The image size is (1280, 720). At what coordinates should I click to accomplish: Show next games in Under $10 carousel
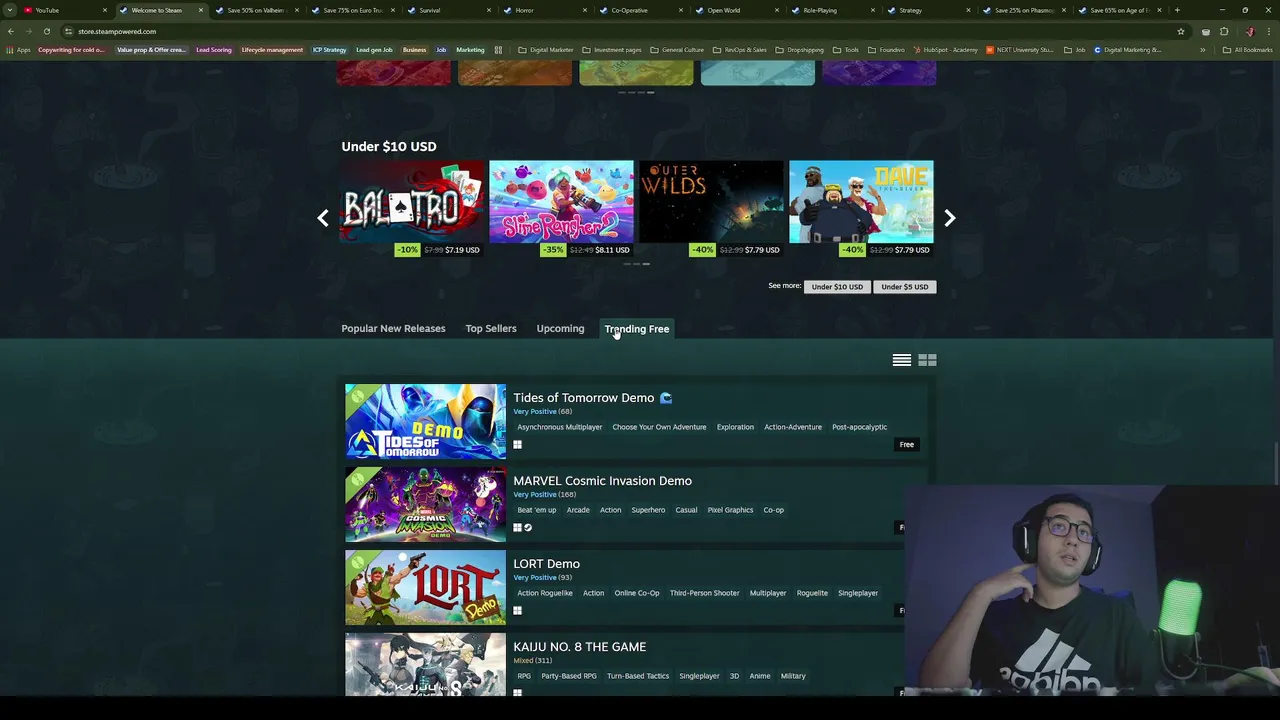point(950,218)
